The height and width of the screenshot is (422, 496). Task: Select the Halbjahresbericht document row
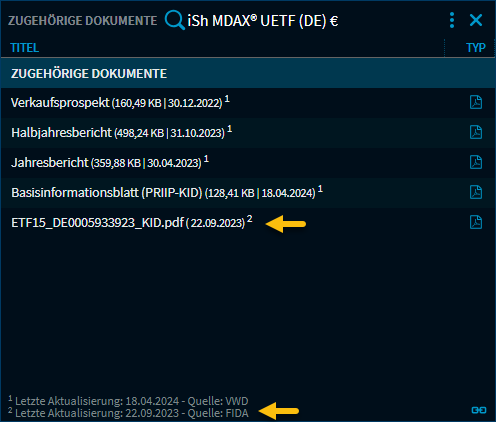pos(248,133)
